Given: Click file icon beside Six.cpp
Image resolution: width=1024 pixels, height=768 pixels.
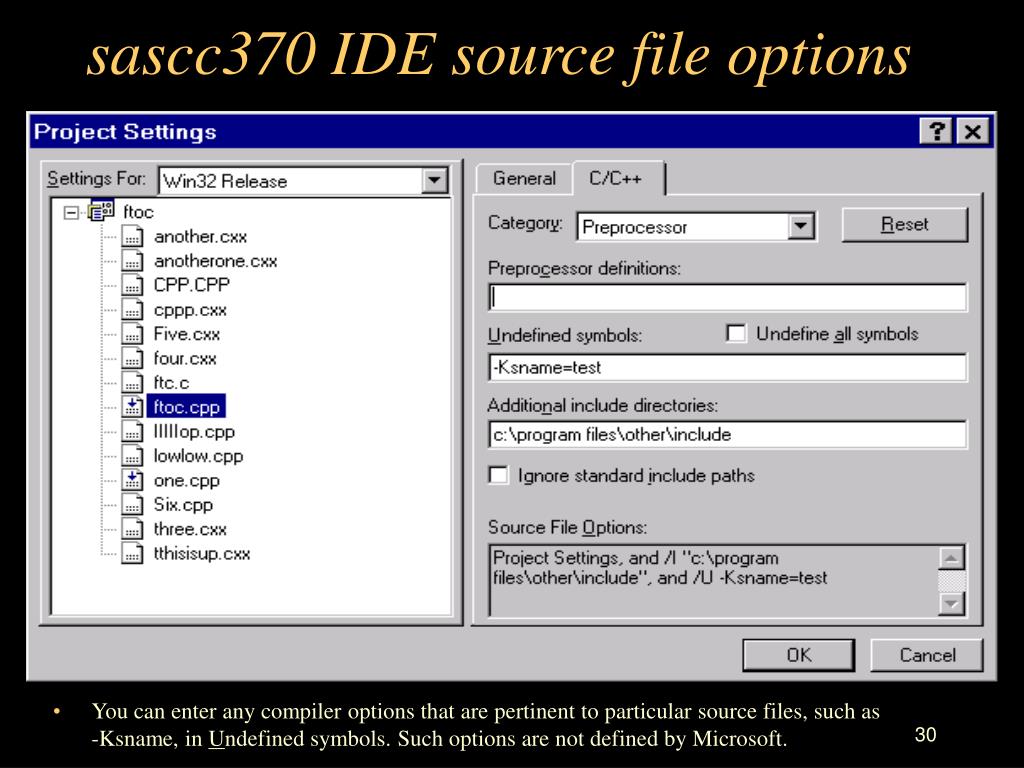Looking at the screenshot, I should coord(132,505).
